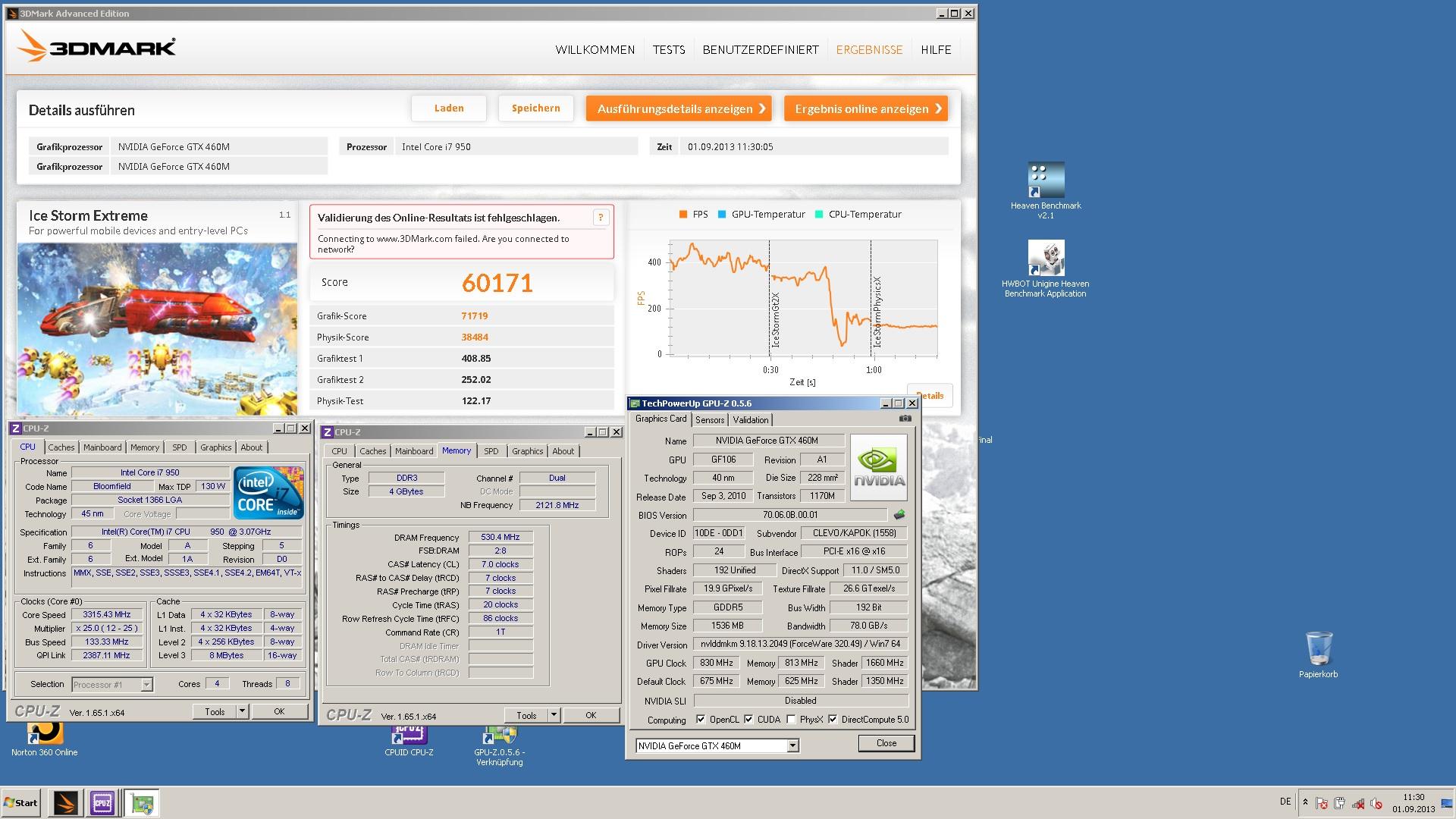The image size is (1456, 819).
Task: Click the DE language indicator in the taskbar
Action: click(x=1285, y=802)
